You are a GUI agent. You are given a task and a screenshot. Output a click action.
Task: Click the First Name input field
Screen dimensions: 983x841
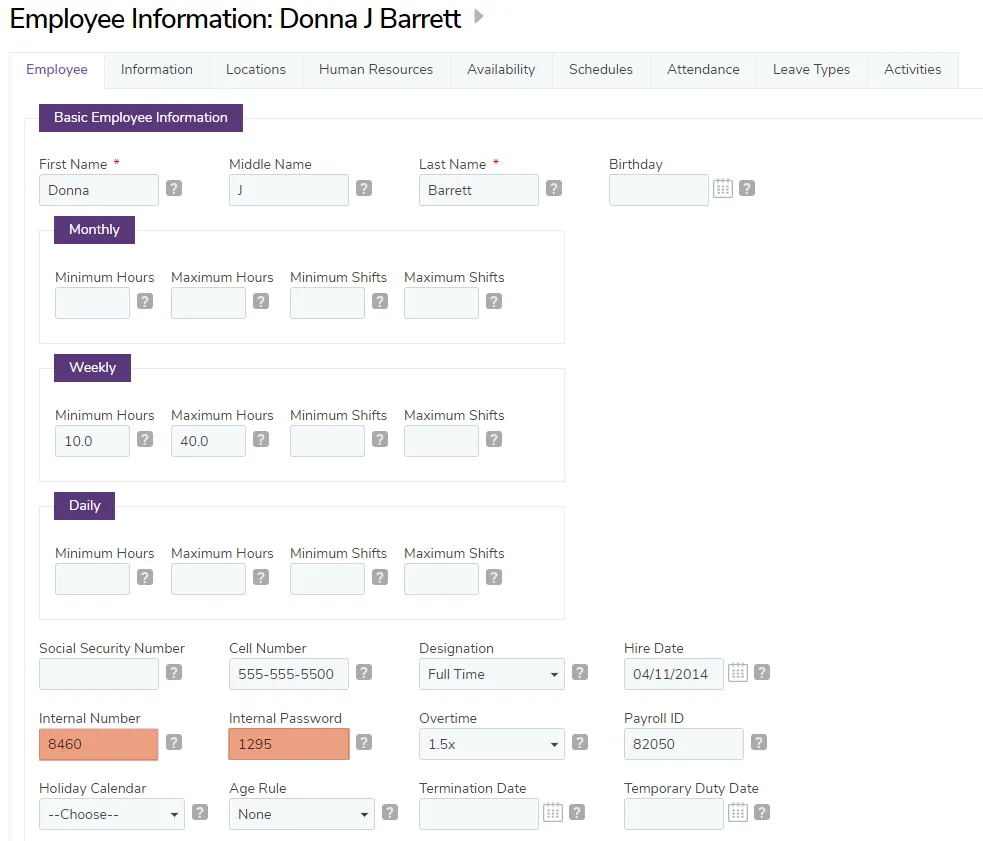98,190
